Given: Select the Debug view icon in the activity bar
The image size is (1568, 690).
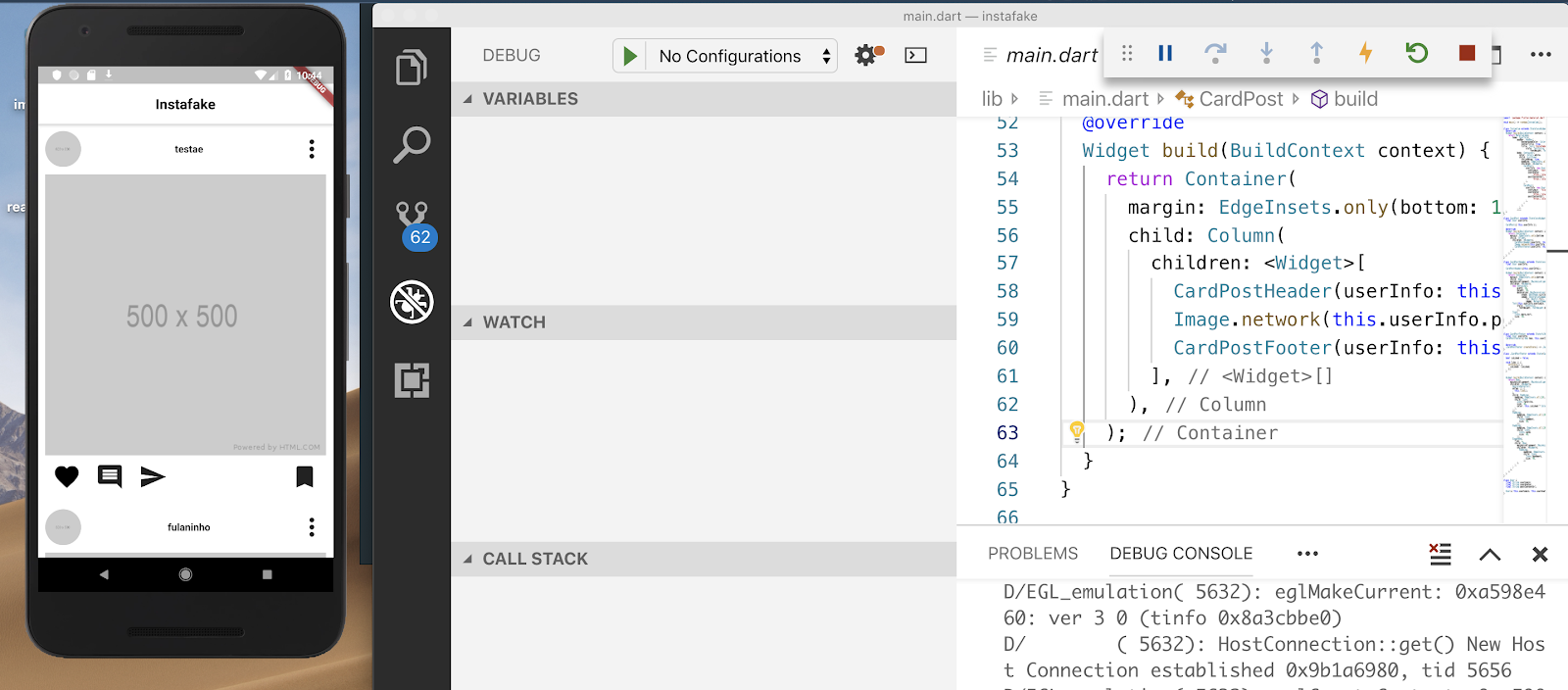Looking at the screenshot, I should click(412, 302).
